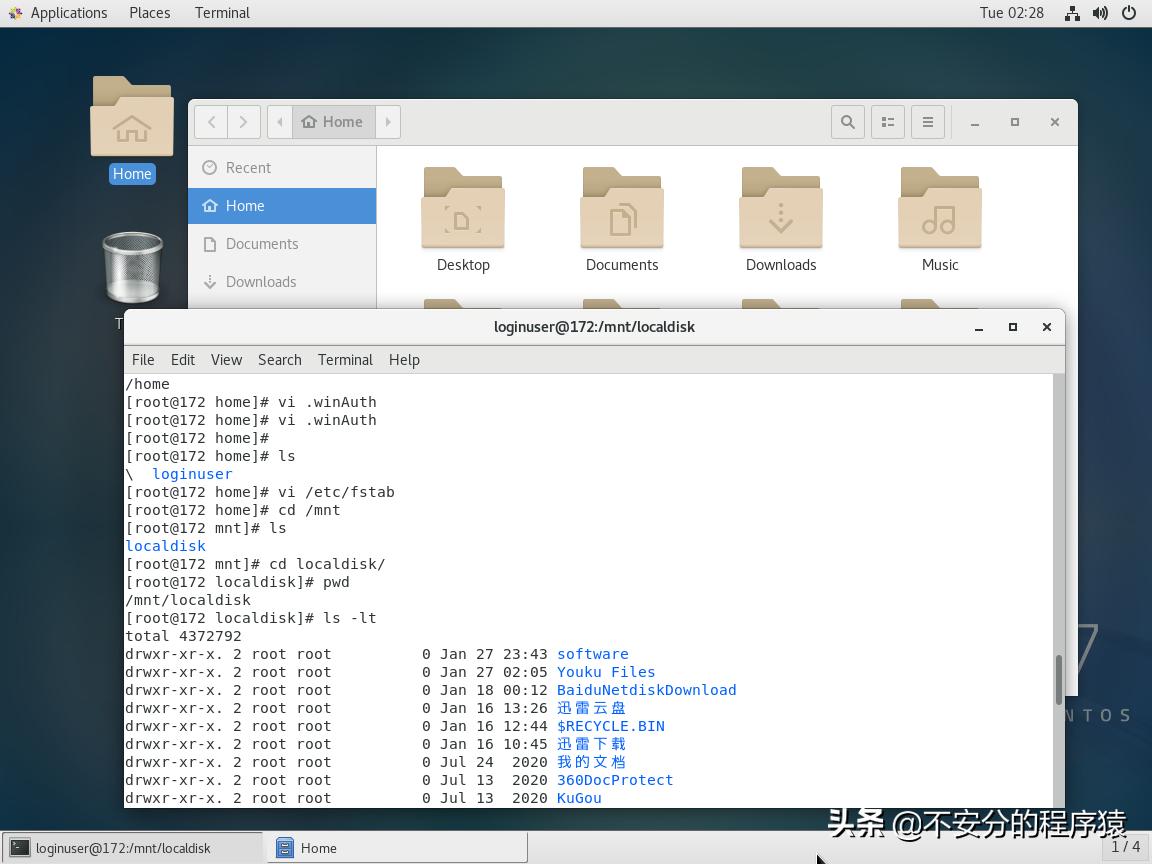
Task: Click the search icon in file manager
Action: point(848,122)
